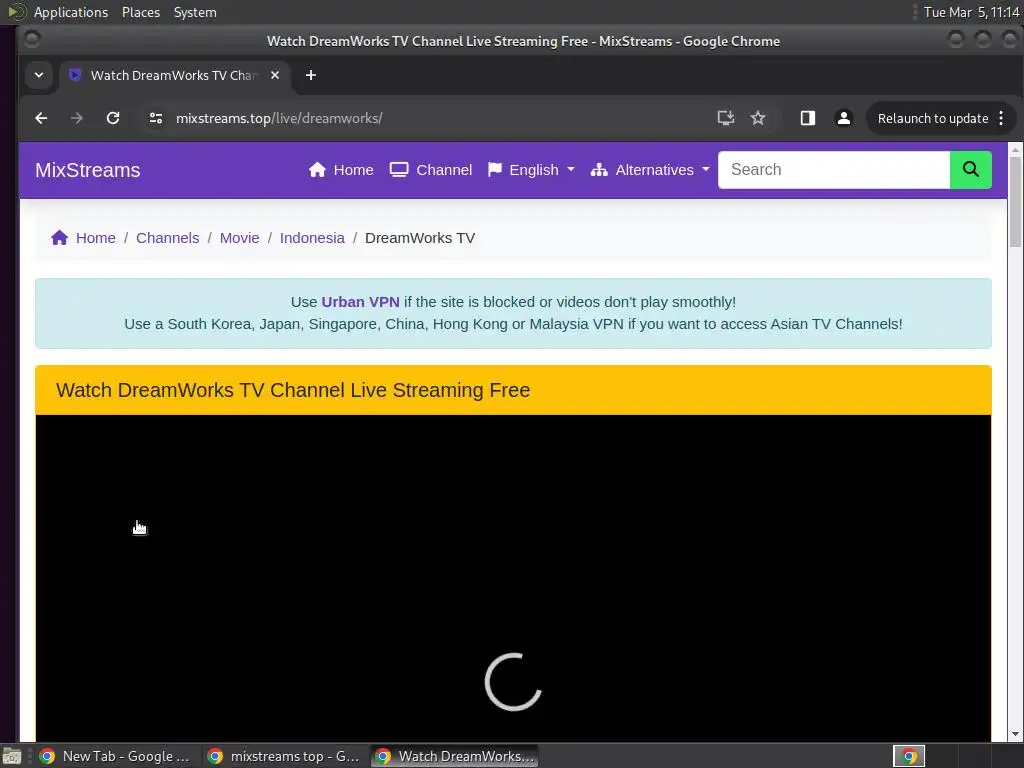Open the tab search dropdown arrow
Screen dimensions: 1024x768
(x=39, y=75)
